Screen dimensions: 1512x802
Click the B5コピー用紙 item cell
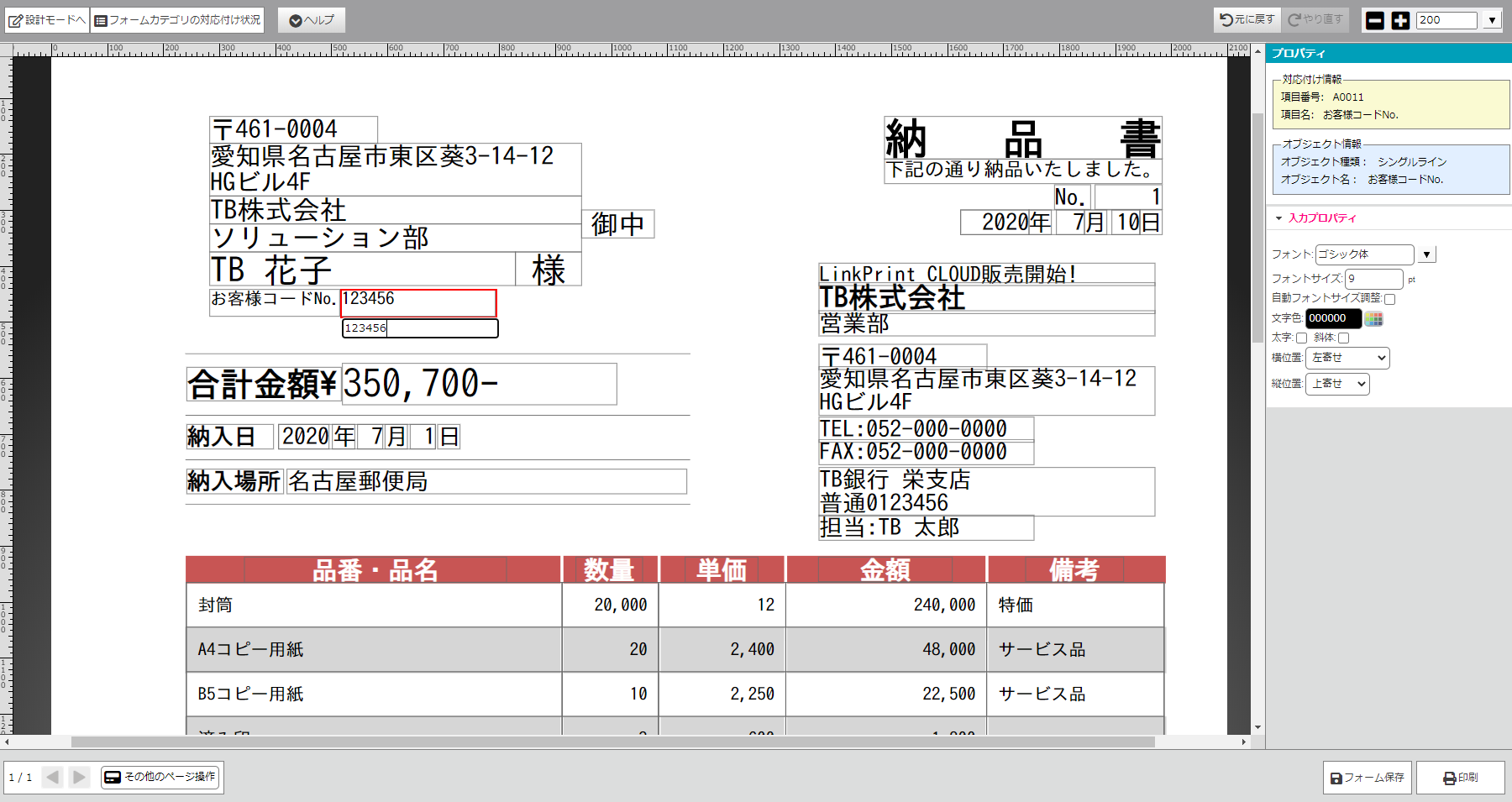tap(374, 694)
